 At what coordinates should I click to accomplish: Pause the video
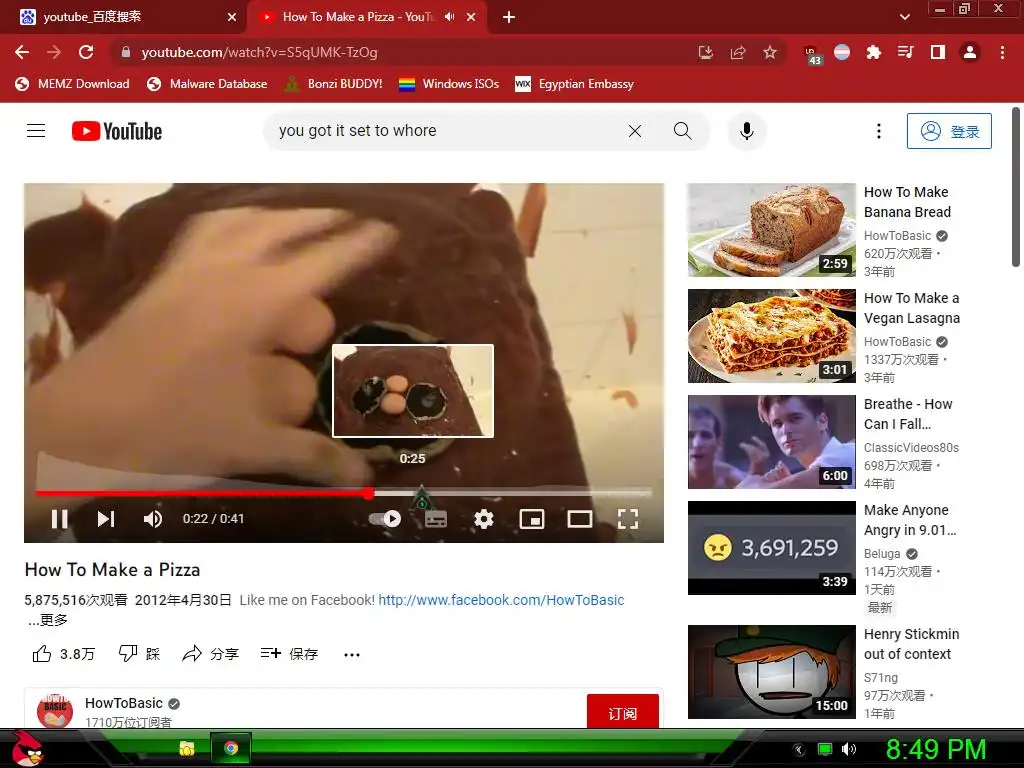59,519
